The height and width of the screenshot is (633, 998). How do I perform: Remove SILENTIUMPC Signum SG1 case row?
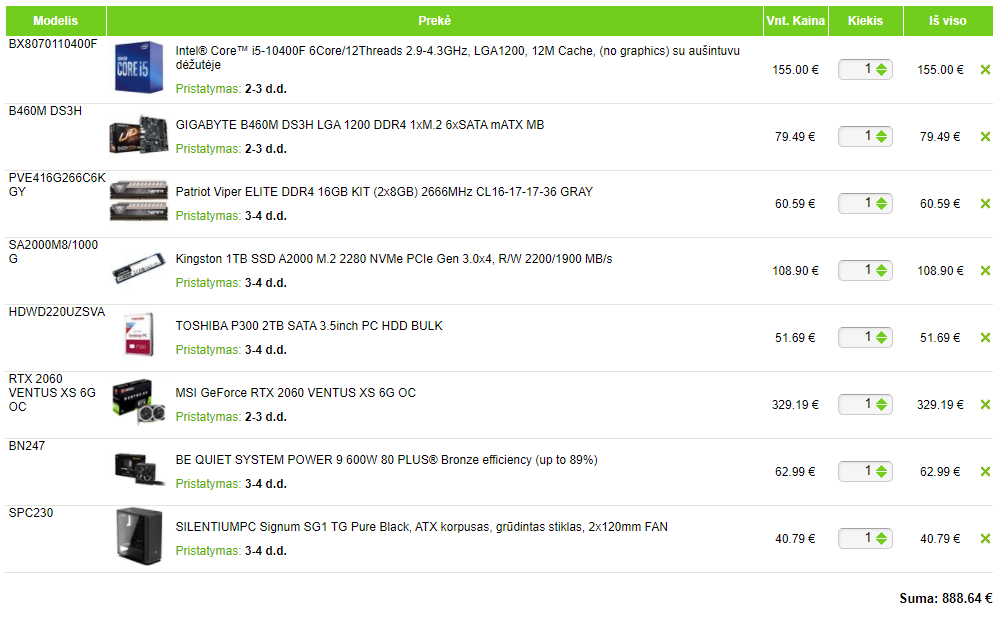coord(985,538)
